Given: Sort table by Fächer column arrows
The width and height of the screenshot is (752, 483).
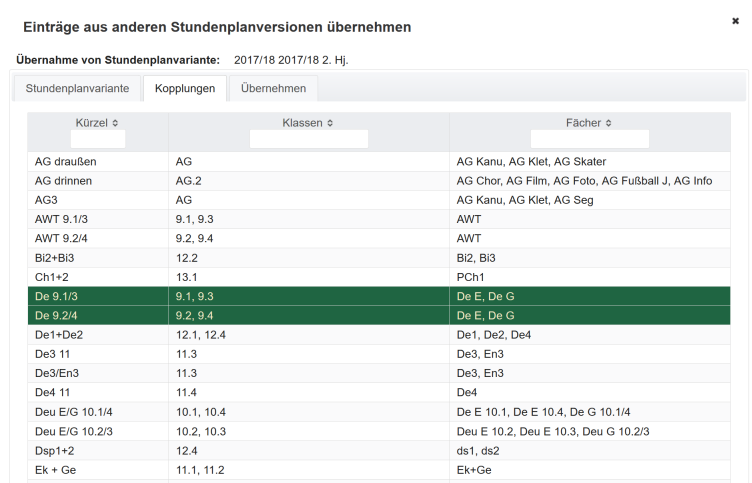Looking at the screenshot, I should [x=609, y=122].
